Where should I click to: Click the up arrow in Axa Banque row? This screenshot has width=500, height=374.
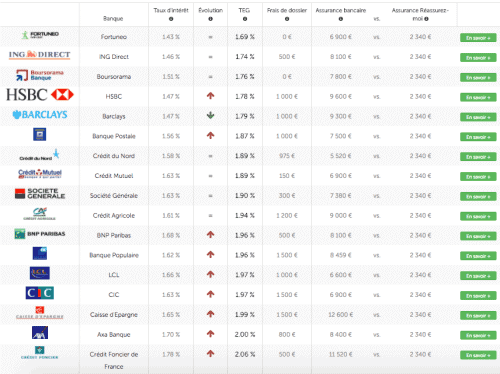coord(210,334)
